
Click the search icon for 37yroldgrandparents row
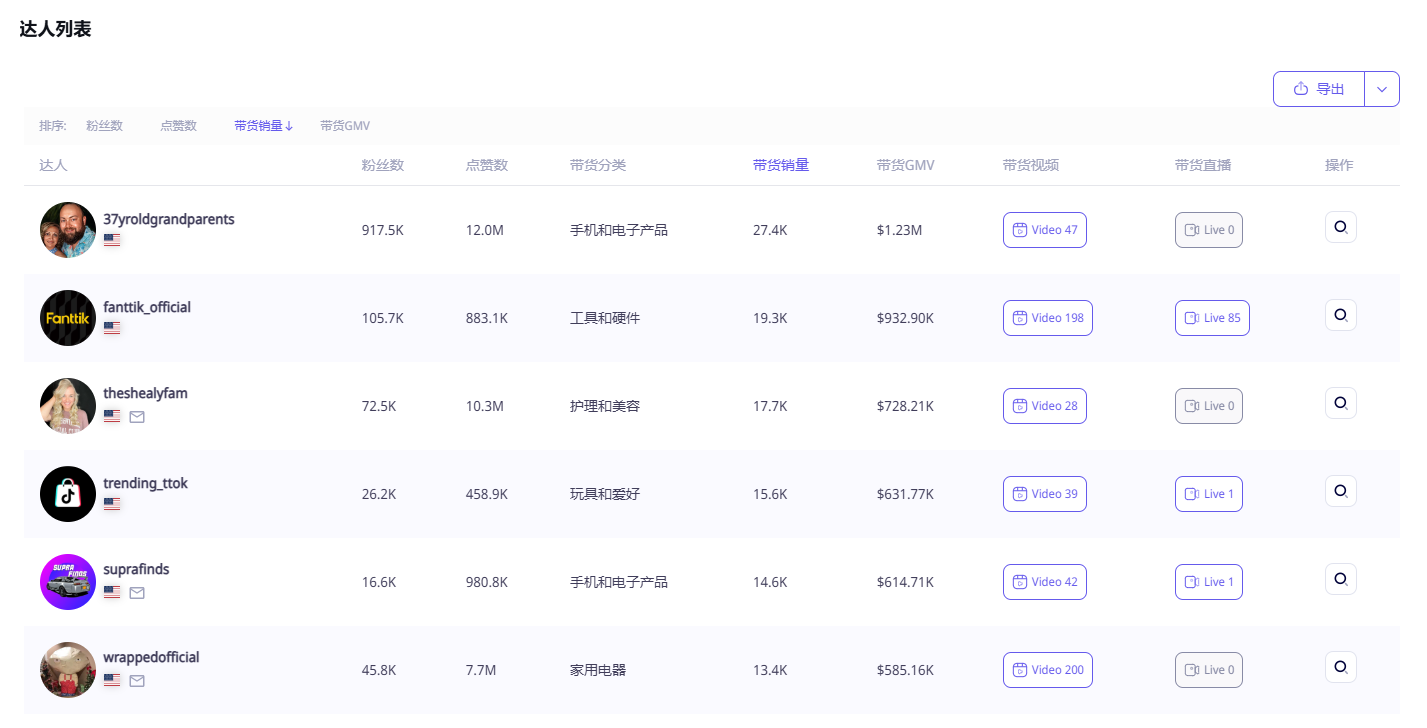[1340, 228]
